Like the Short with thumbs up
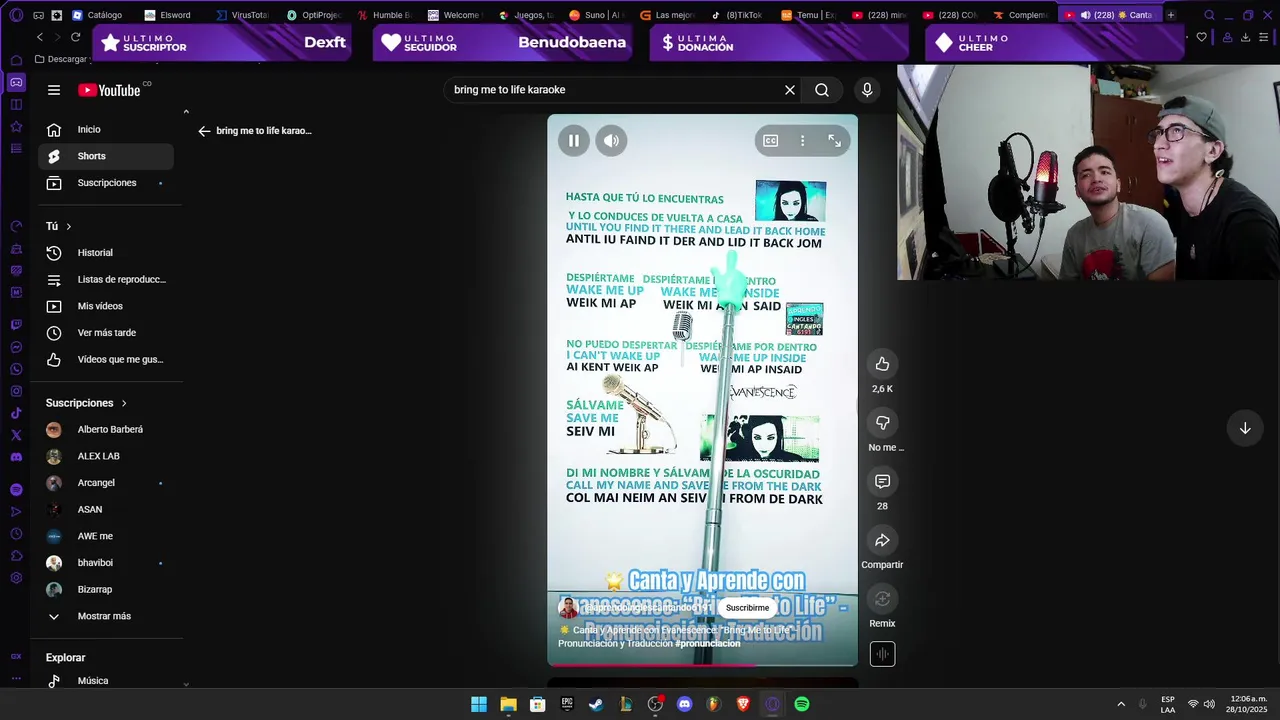The width and height of the screenshot is (1280, 720). pos(882,364)
